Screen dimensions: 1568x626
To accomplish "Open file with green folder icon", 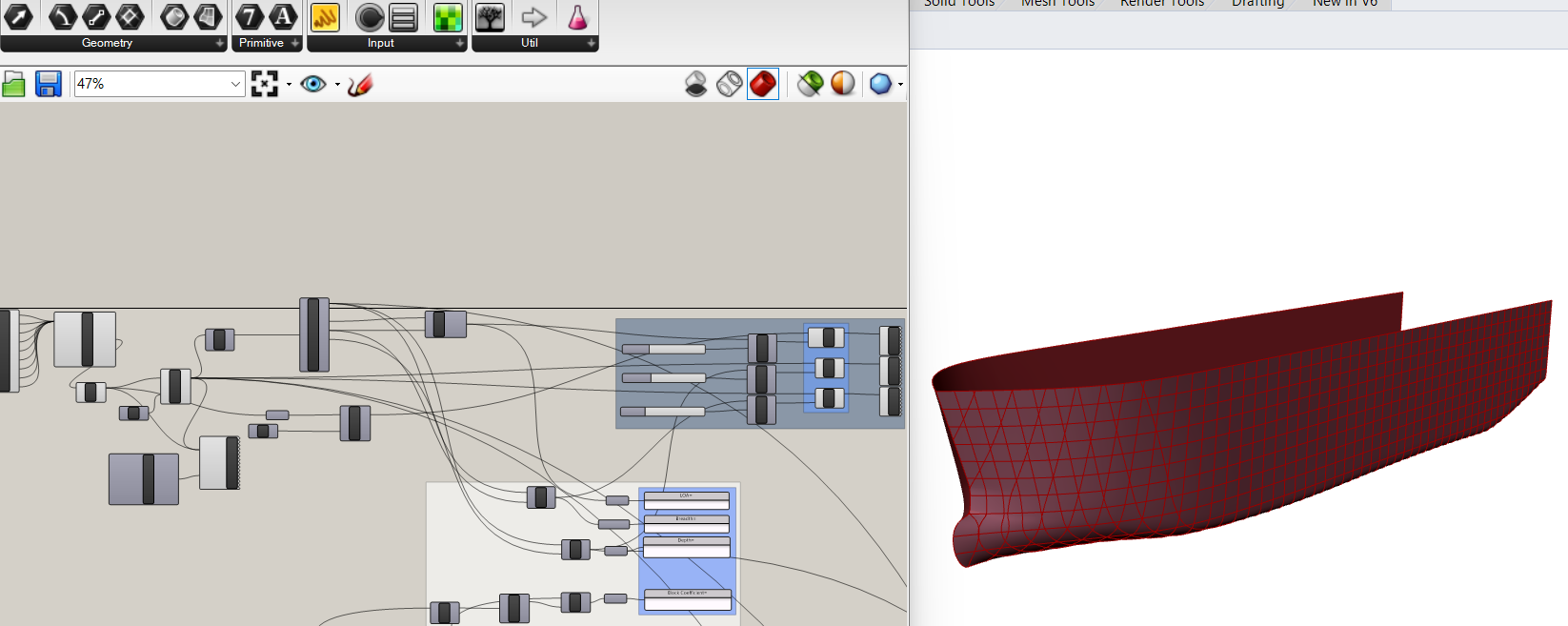I will [13, 85].
